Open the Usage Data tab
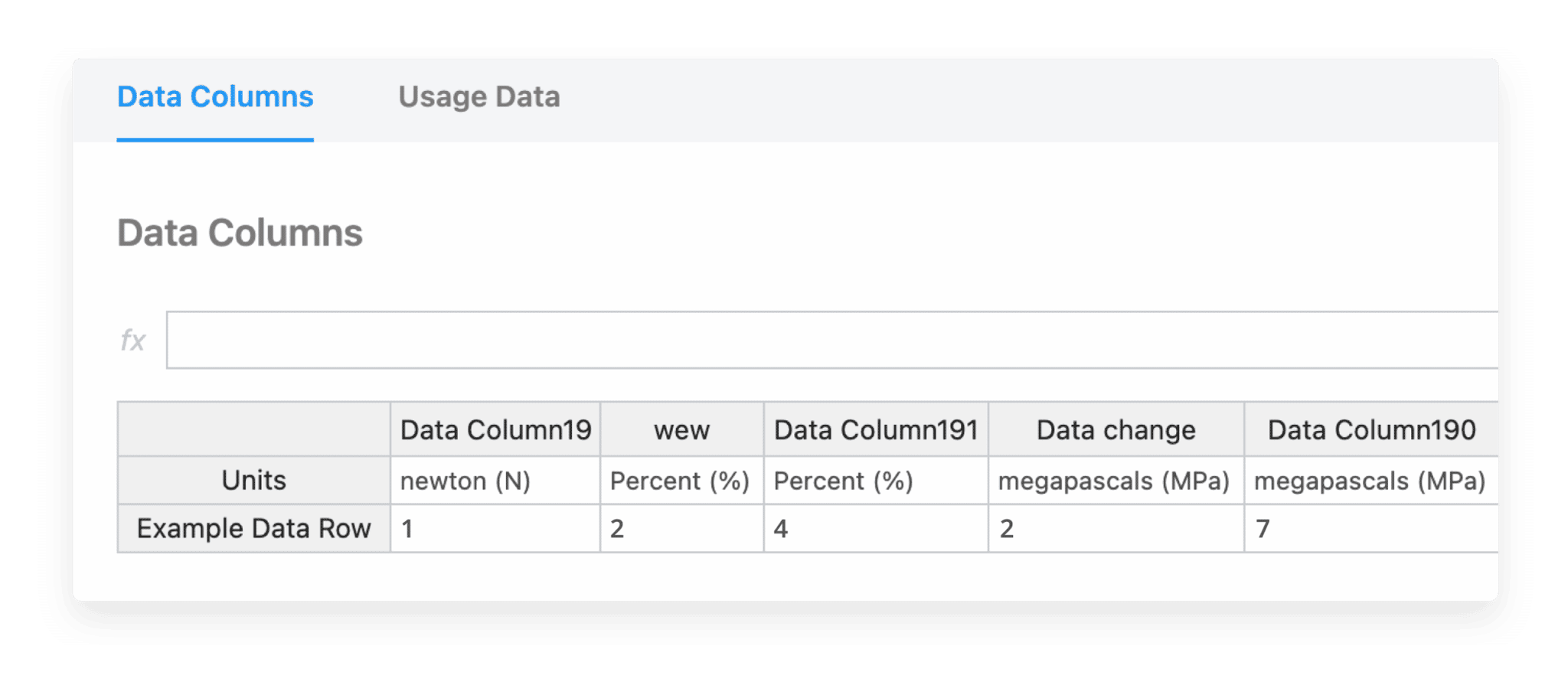 479,97
